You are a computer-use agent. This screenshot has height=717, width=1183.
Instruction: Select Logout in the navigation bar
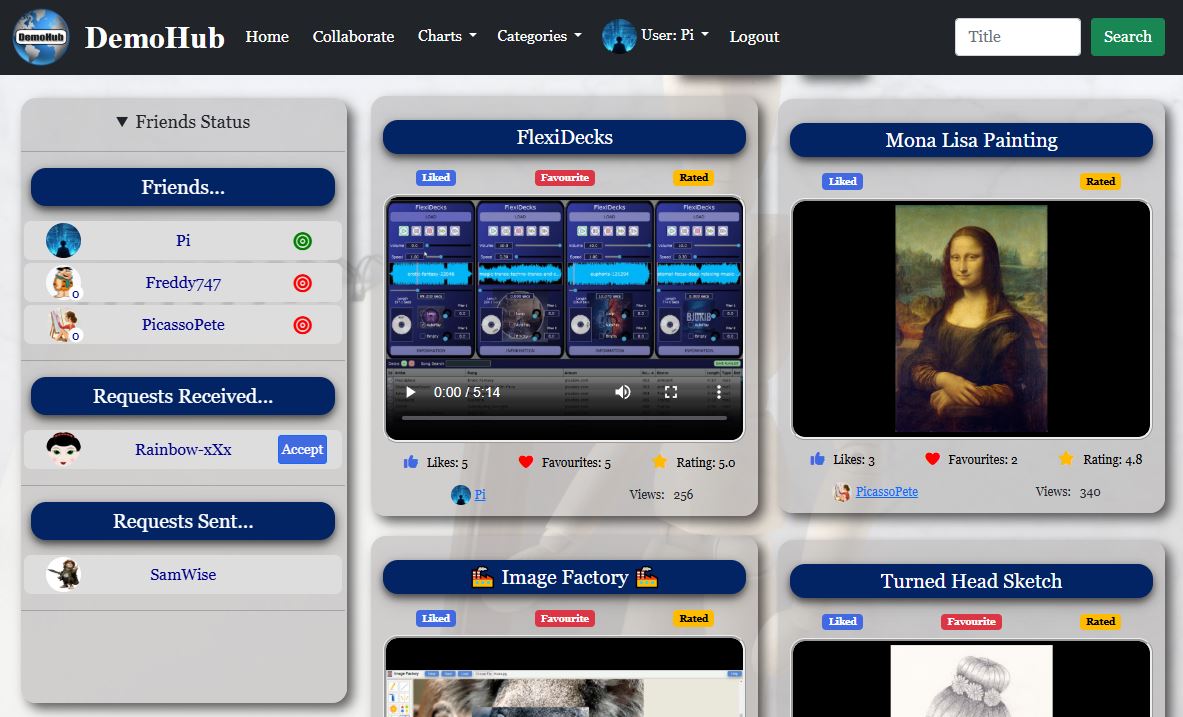tap(754, 36)
